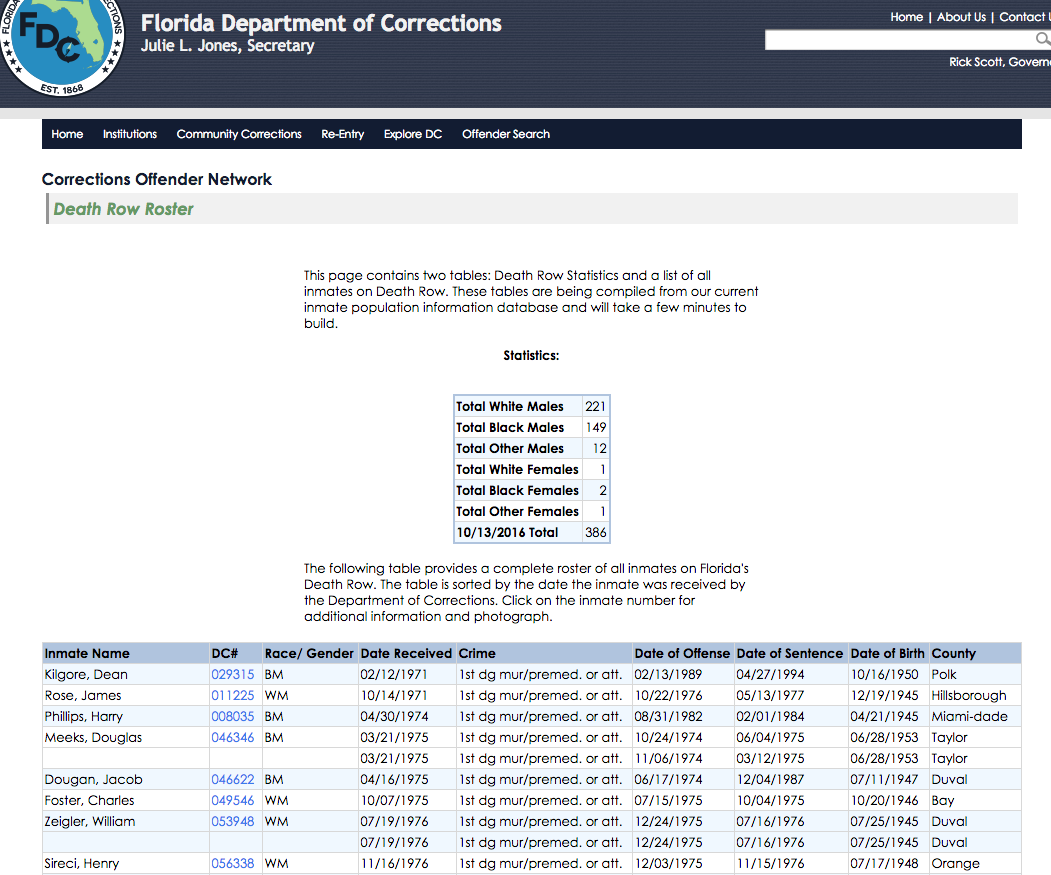Screen dimensions: 1051x875
Task: Click the name Kilgore, Dean
Action: [x=86, y=675]
